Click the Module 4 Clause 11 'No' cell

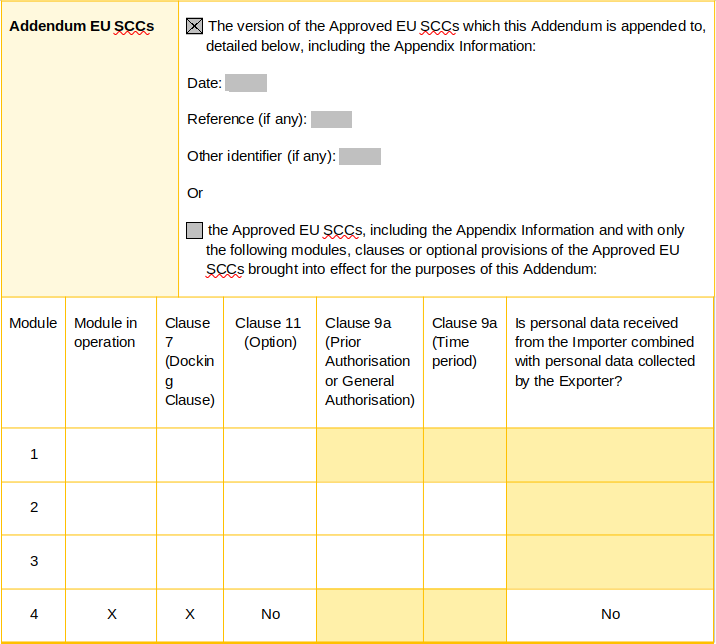pyautogui.click(x=270, y=614)
